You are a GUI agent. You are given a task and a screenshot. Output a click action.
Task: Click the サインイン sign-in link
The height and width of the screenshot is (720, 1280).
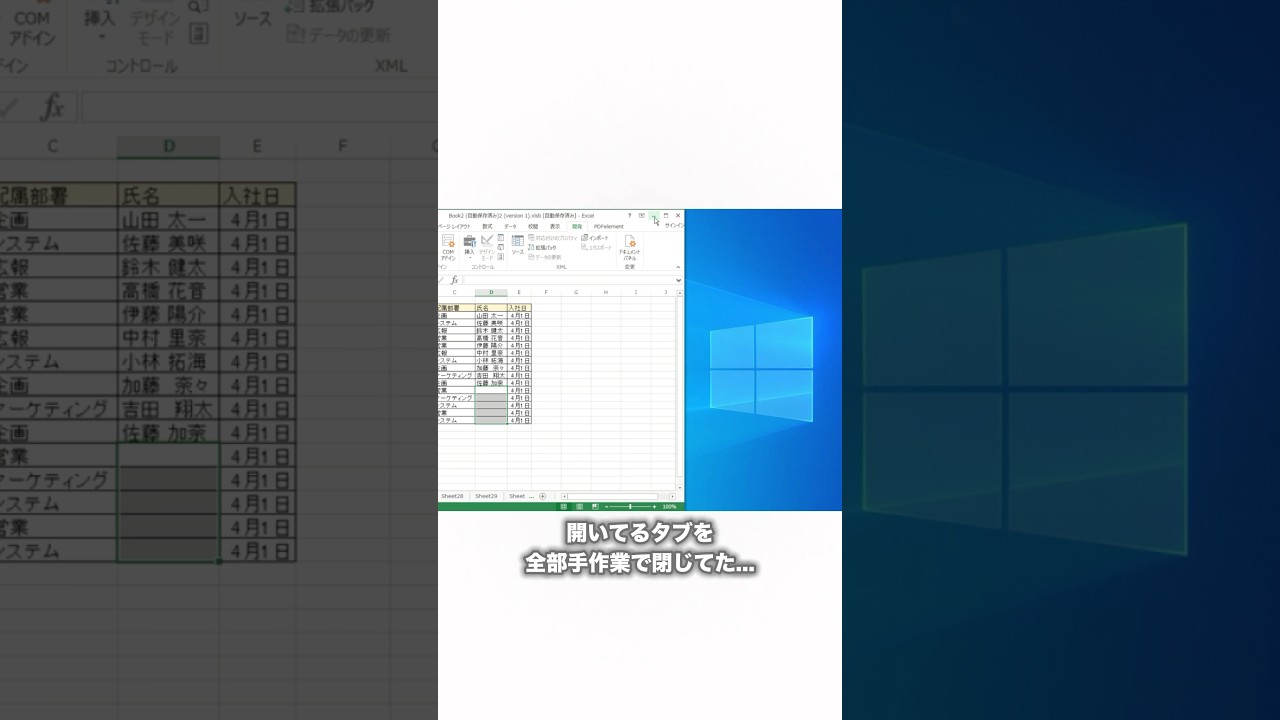[674, 226]
